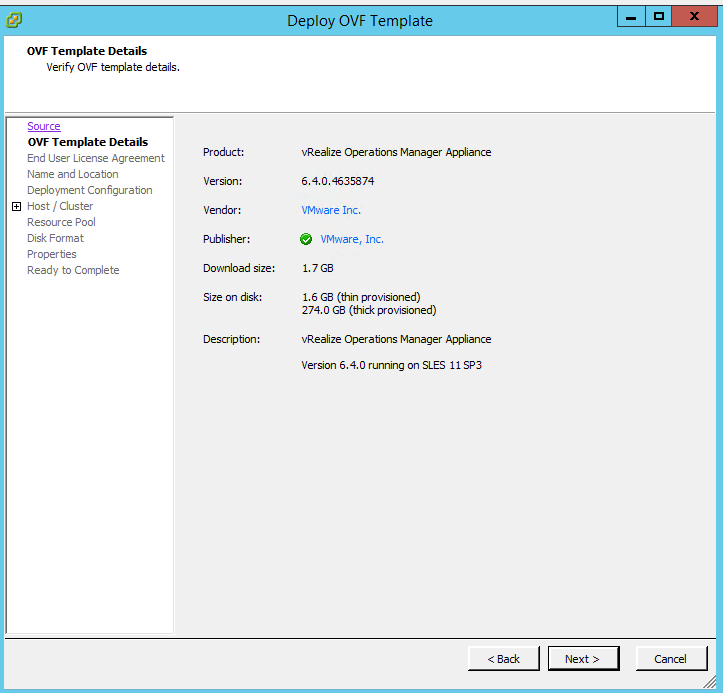Select OVF Template Details step

(x=87, y=142)
